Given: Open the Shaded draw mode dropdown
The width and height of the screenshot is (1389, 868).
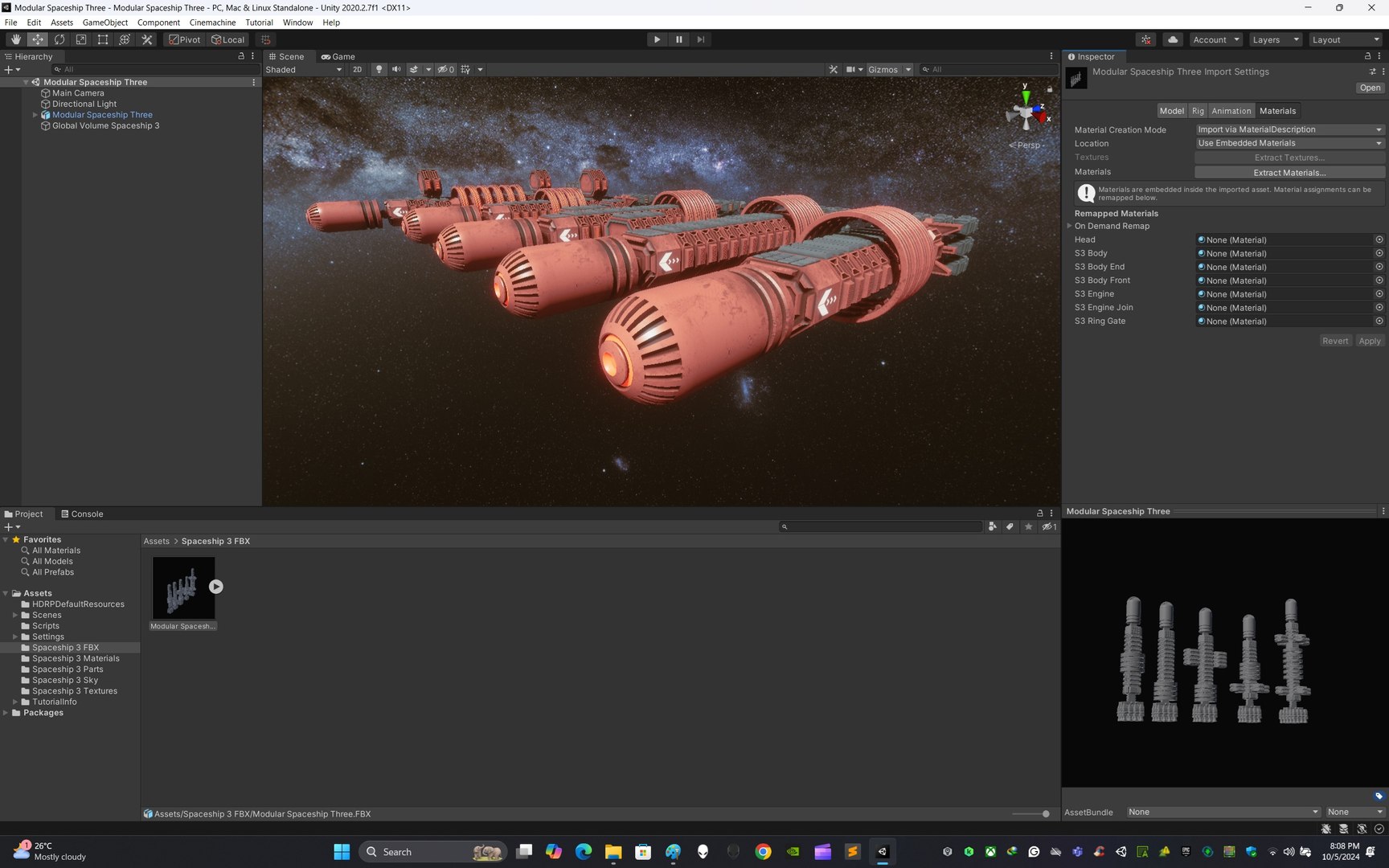Looking at the screenshot, I should pyautogui.click(x=304, y=69).
